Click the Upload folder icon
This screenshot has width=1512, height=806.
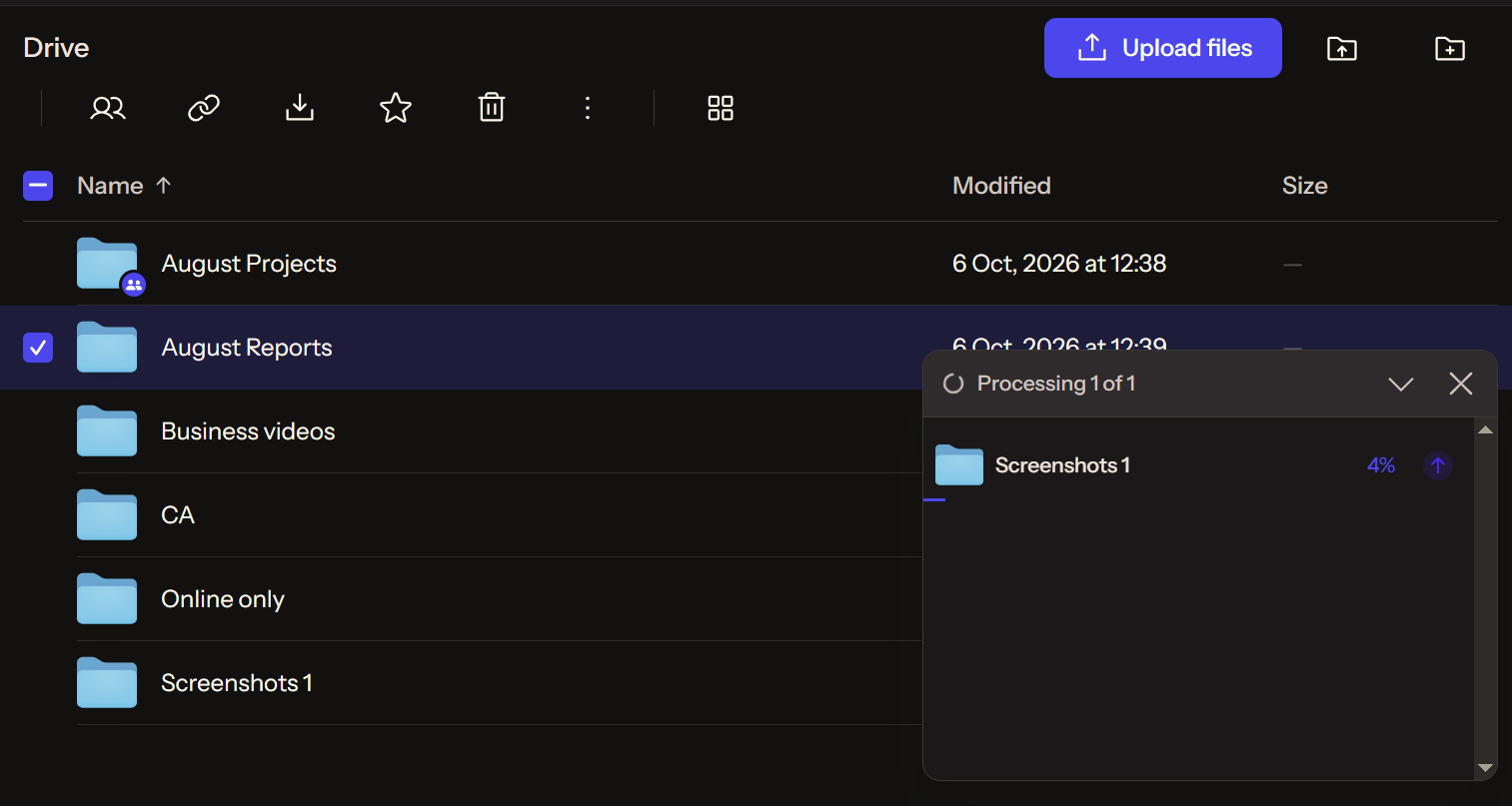(1342, 48)
